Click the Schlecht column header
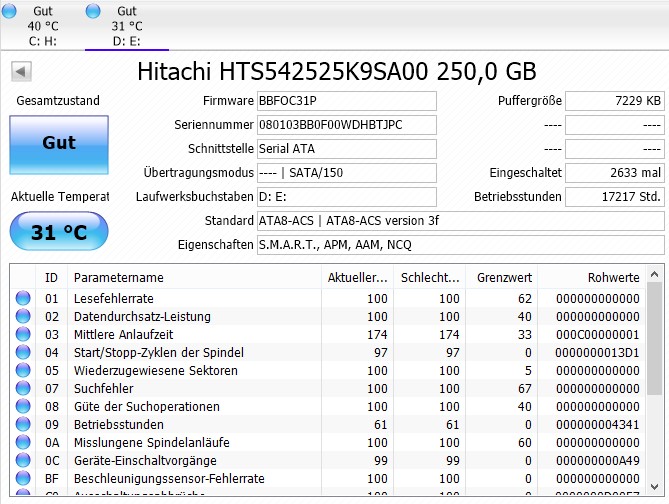The width and height of the screenshot is (669, 504). (430, 277)
